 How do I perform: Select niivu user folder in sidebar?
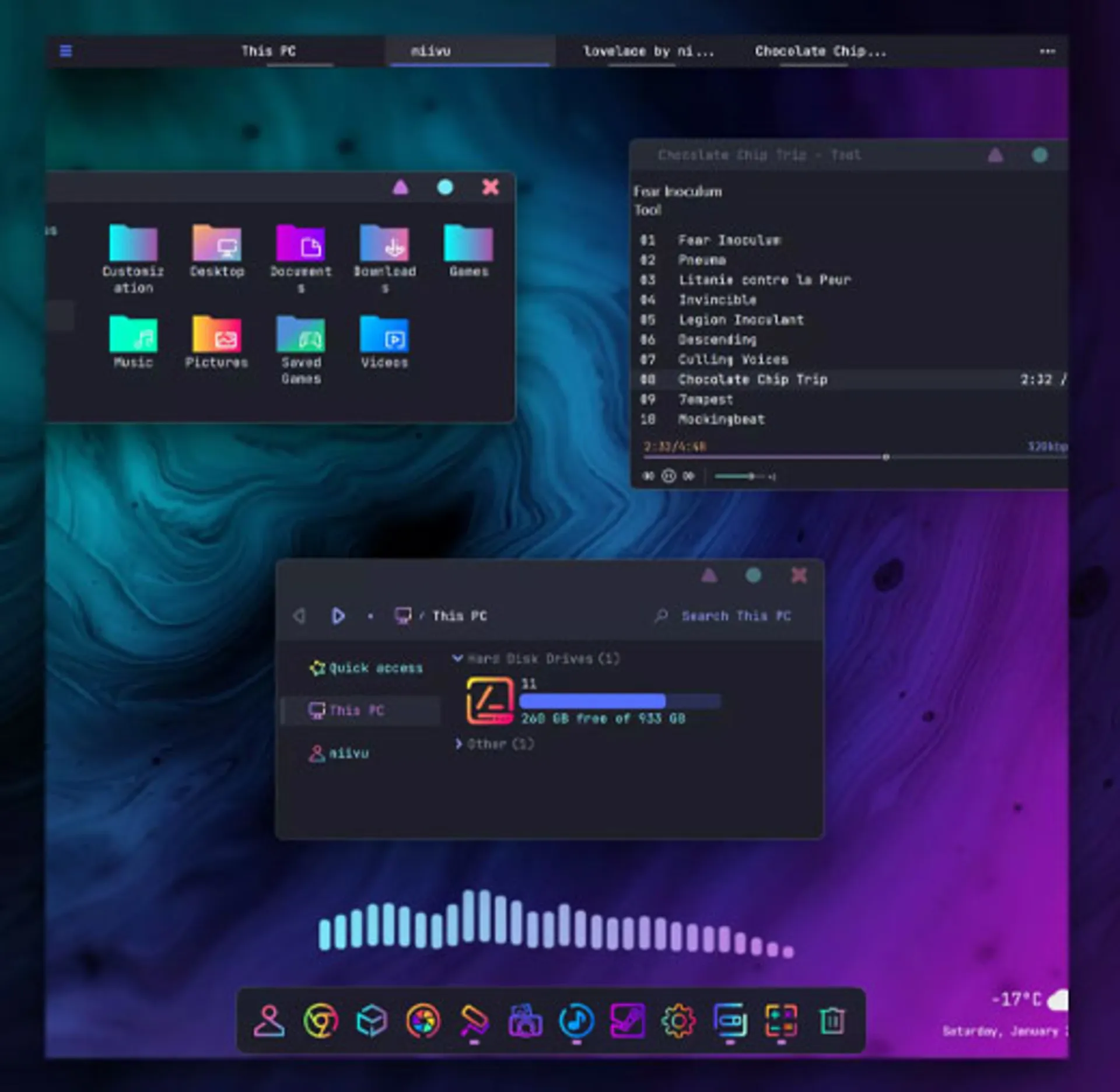338,753
